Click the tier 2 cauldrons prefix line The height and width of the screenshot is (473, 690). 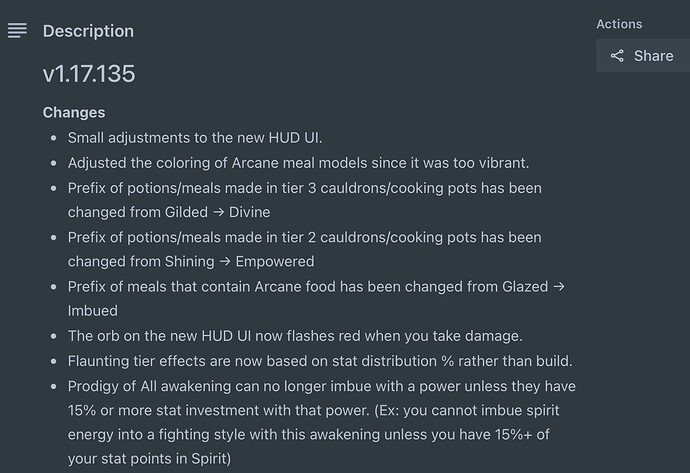click(x=305, y=249)
